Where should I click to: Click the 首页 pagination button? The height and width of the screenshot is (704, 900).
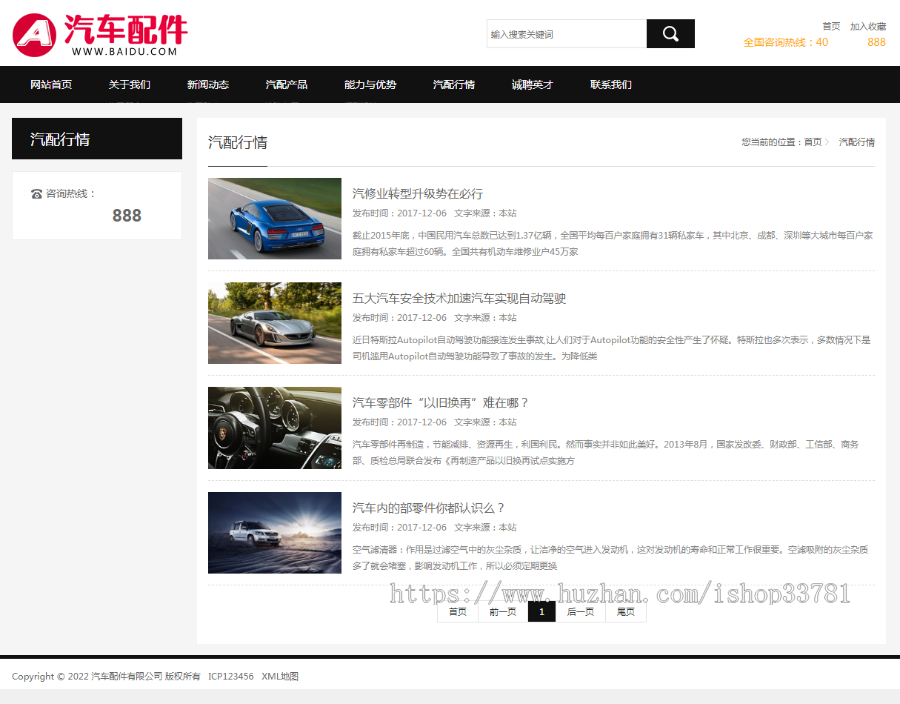coord(457,612)
